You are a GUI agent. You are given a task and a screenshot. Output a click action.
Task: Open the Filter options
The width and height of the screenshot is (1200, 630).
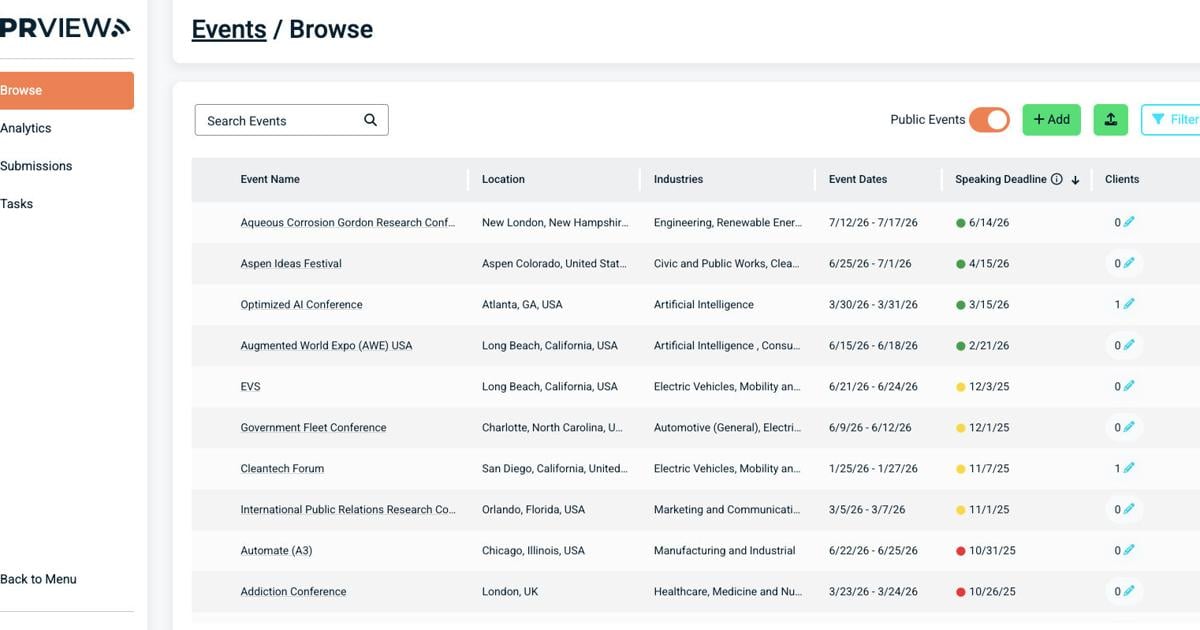(x=1172, y=120)
